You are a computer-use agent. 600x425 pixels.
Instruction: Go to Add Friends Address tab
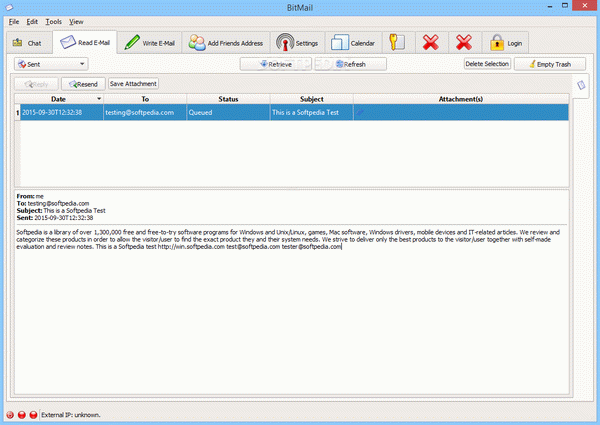point(226,43)
